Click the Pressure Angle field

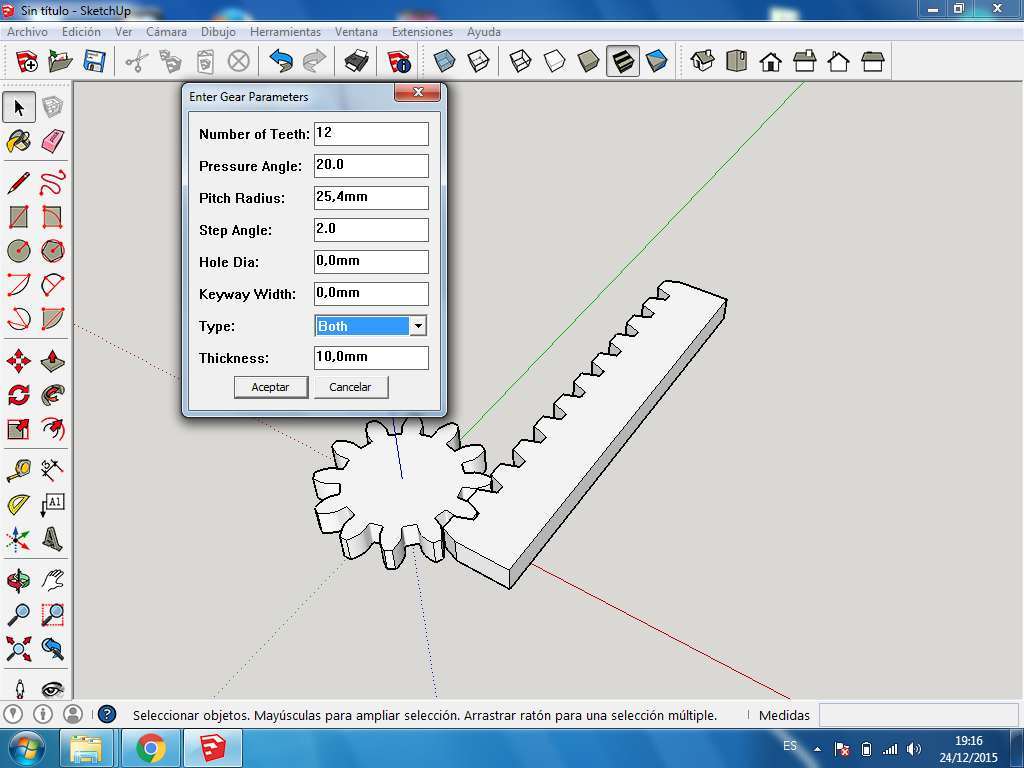point(371,165)
